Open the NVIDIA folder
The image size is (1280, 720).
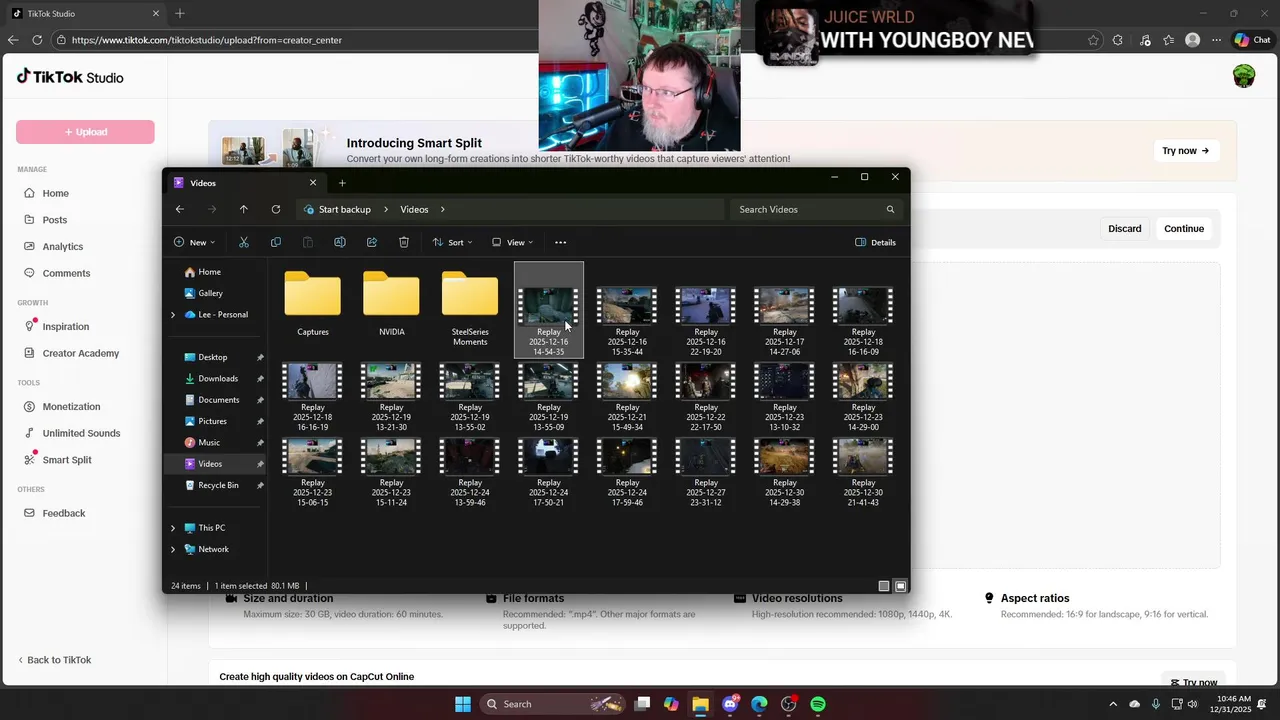(392, 304)
